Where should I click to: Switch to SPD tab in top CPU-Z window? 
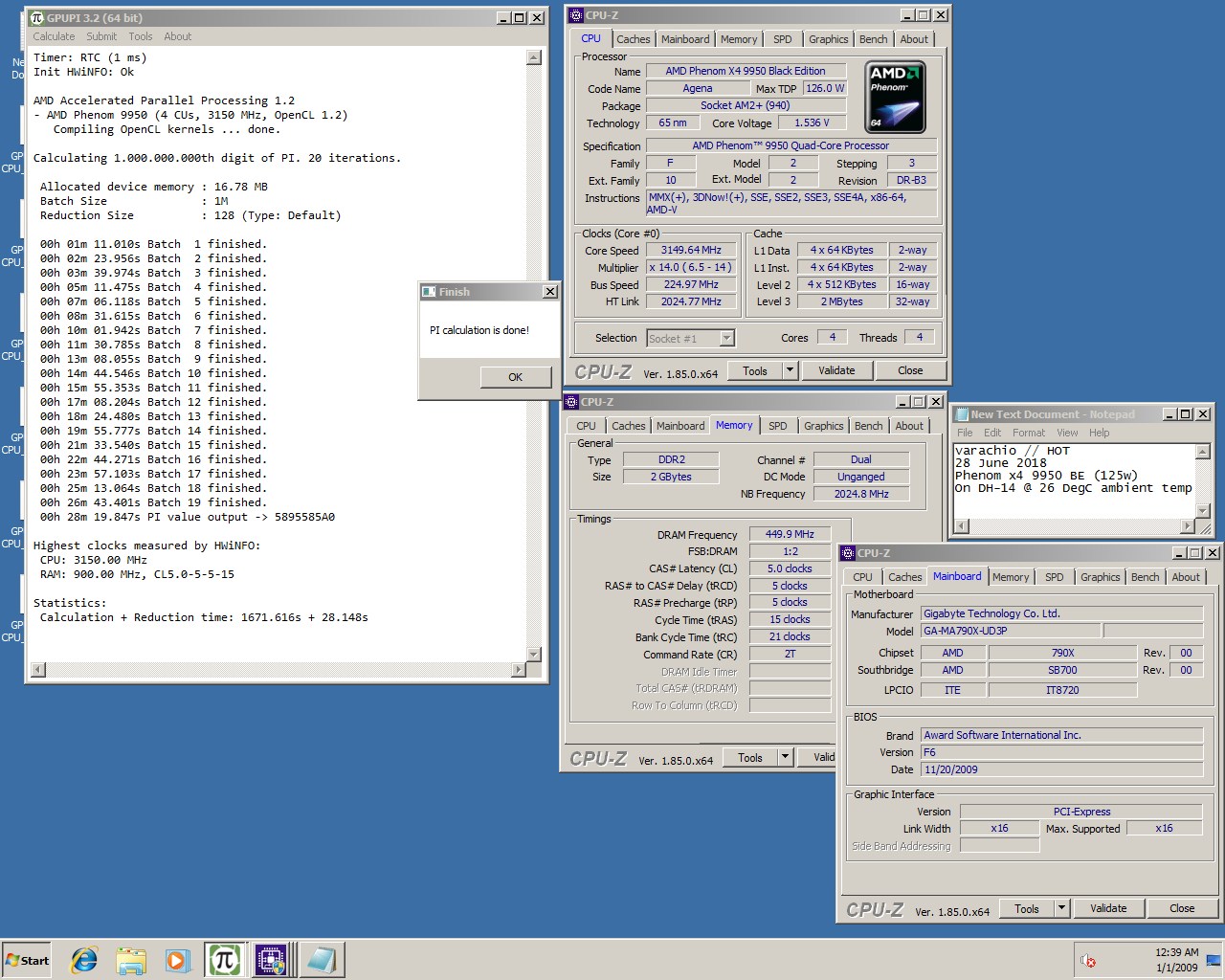click(x=783, y=39)
